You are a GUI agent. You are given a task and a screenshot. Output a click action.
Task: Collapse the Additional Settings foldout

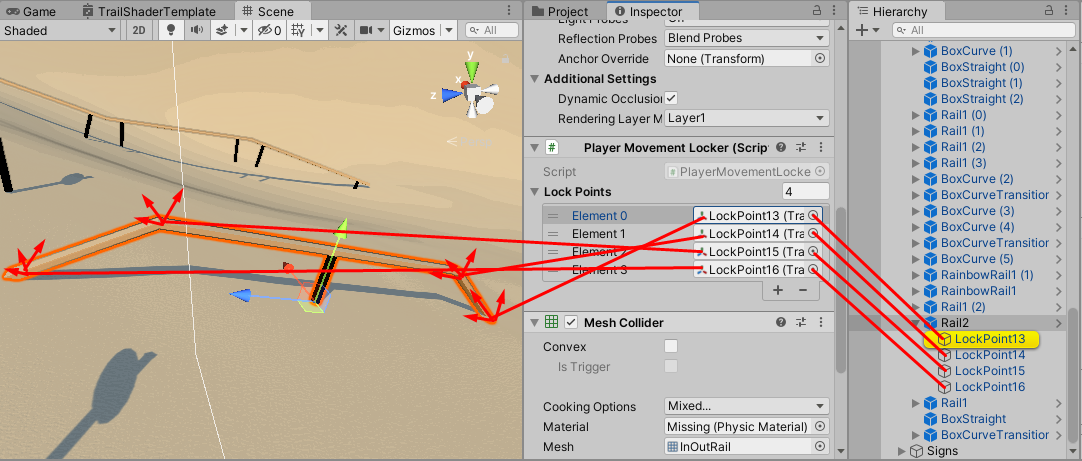[534, 79]
